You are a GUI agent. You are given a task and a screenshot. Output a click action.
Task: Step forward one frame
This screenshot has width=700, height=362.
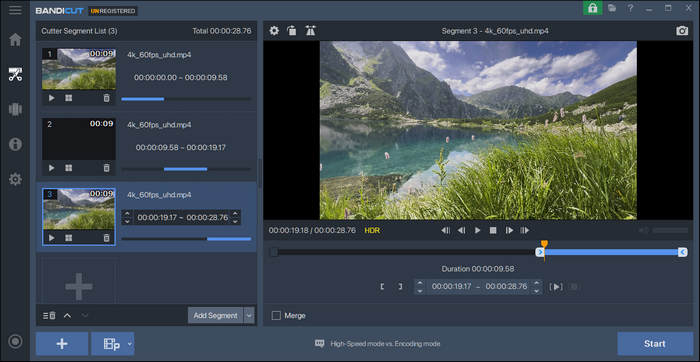[509, 230]
